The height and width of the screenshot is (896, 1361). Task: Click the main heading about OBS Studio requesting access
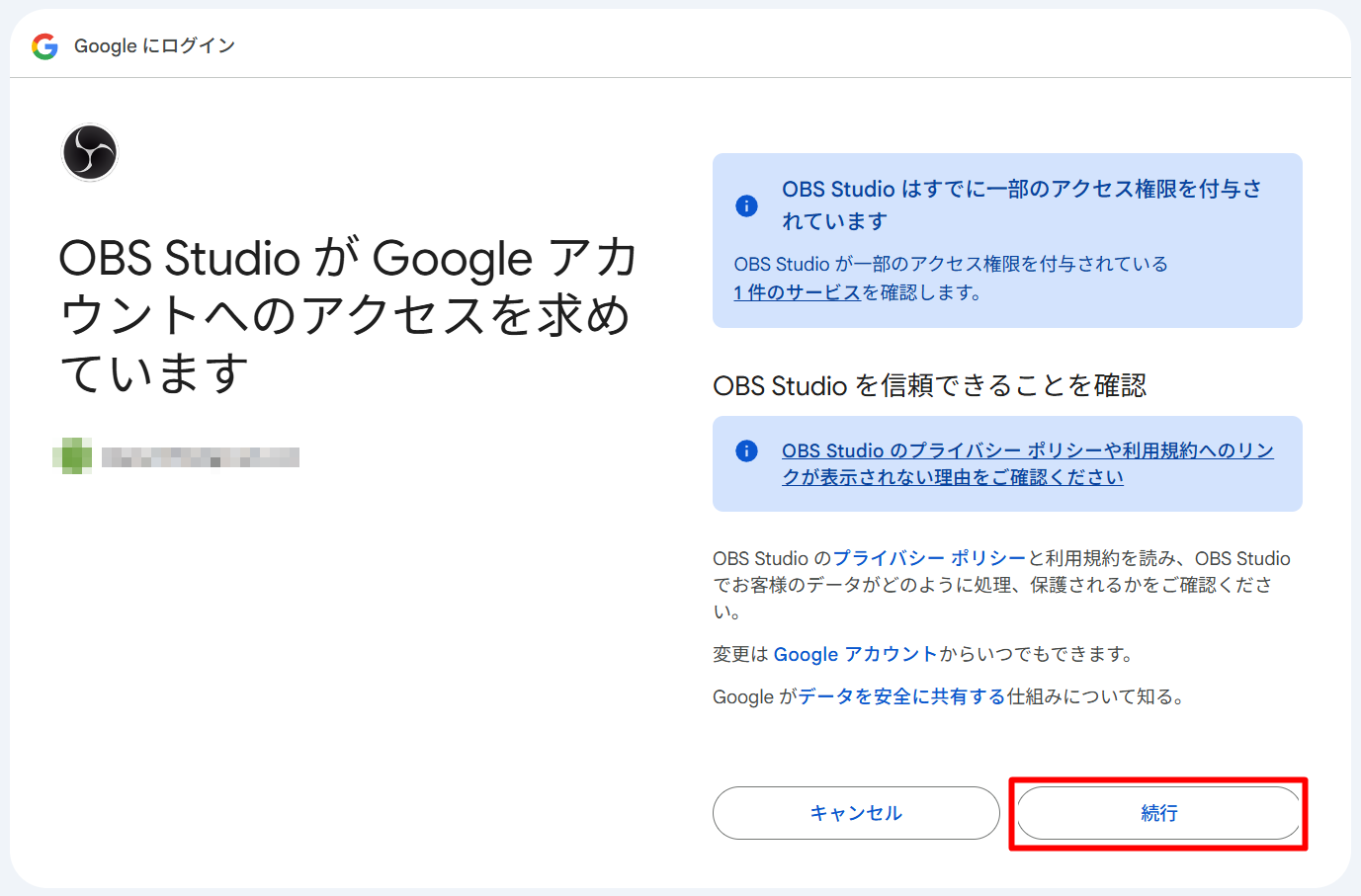pyautogui.click(x=346, y=315)
